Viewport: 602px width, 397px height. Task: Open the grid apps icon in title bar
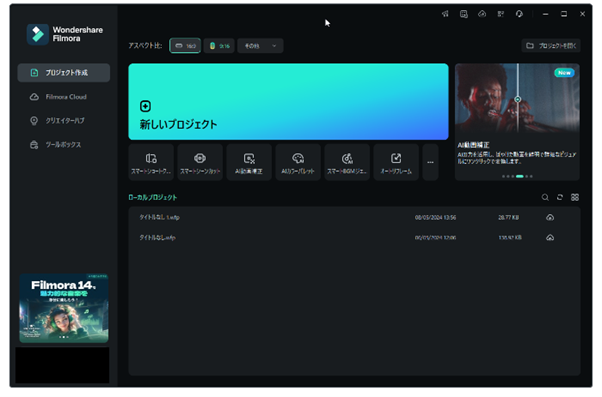click(x=501, y=14)
